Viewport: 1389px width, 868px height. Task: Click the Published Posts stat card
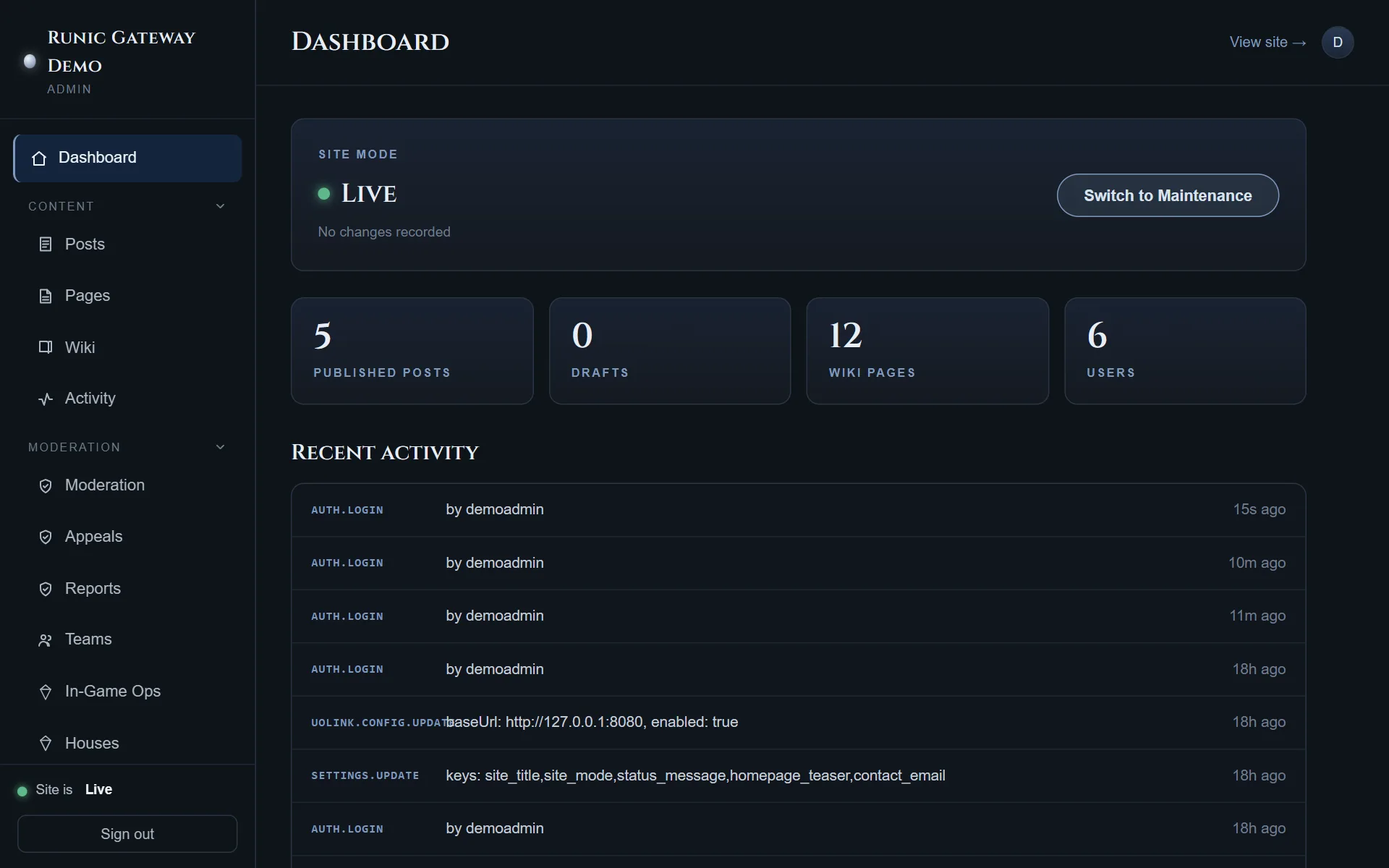point(412,351)
